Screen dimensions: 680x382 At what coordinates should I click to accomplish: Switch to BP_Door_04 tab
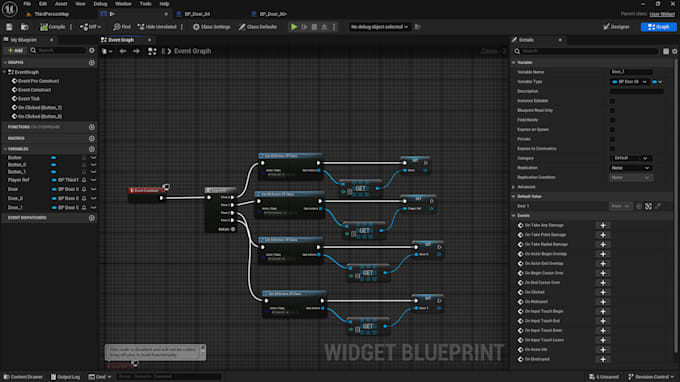[x=197, y=14]
